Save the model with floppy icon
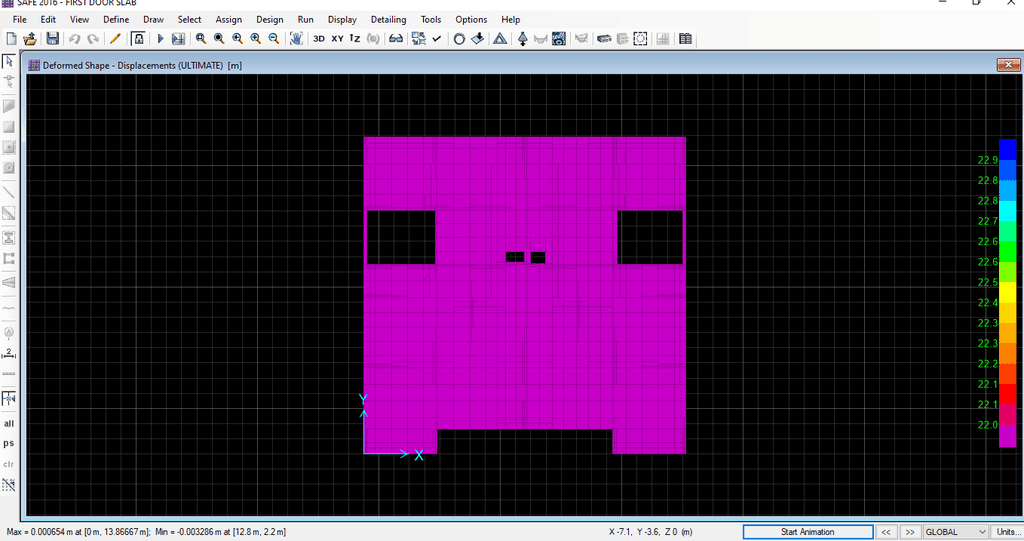The height and width of the screenshot is (541, 1024). pyautogui.click(x=52, y=39)
